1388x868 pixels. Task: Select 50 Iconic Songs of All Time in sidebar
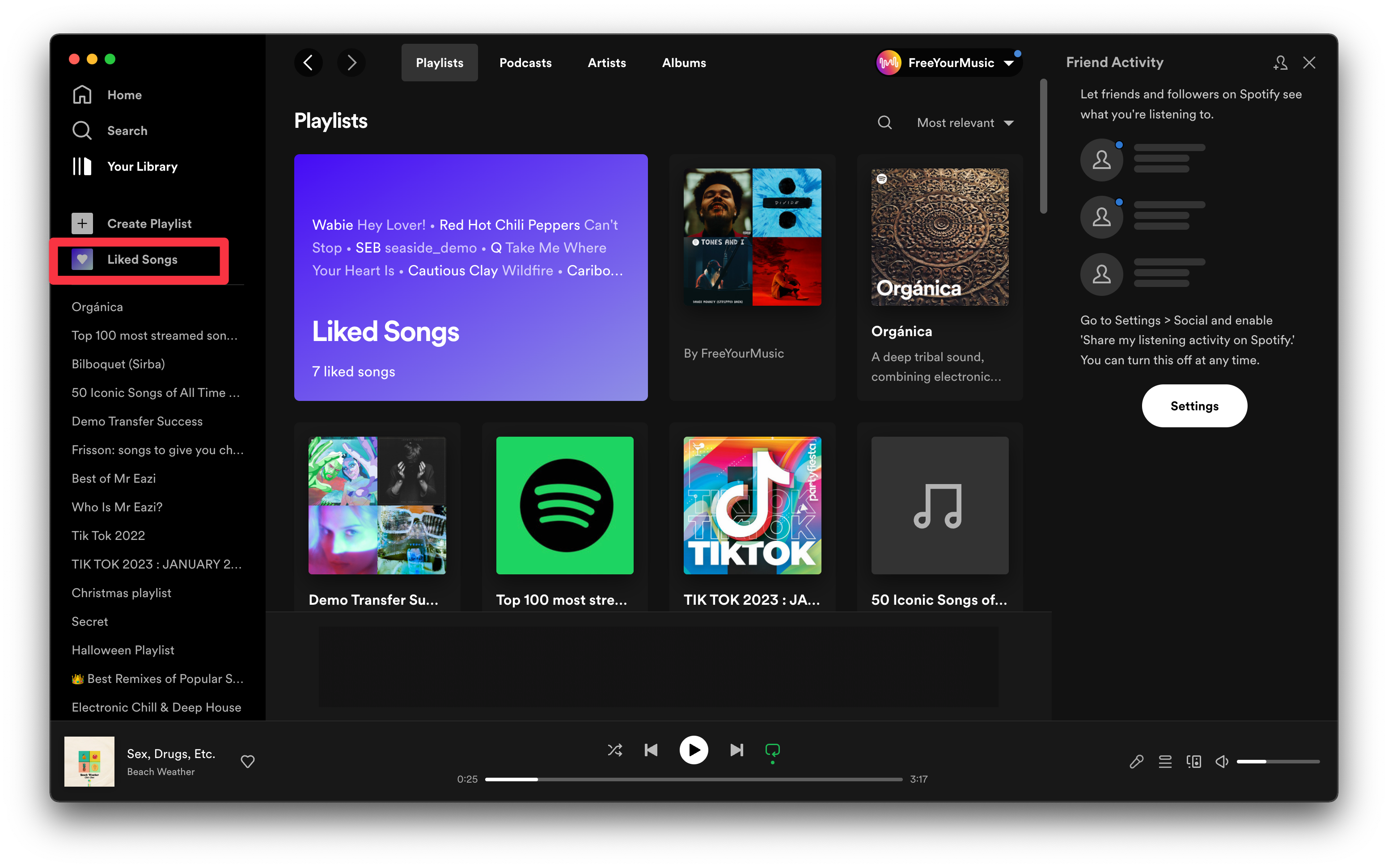(x=156, y=393)
